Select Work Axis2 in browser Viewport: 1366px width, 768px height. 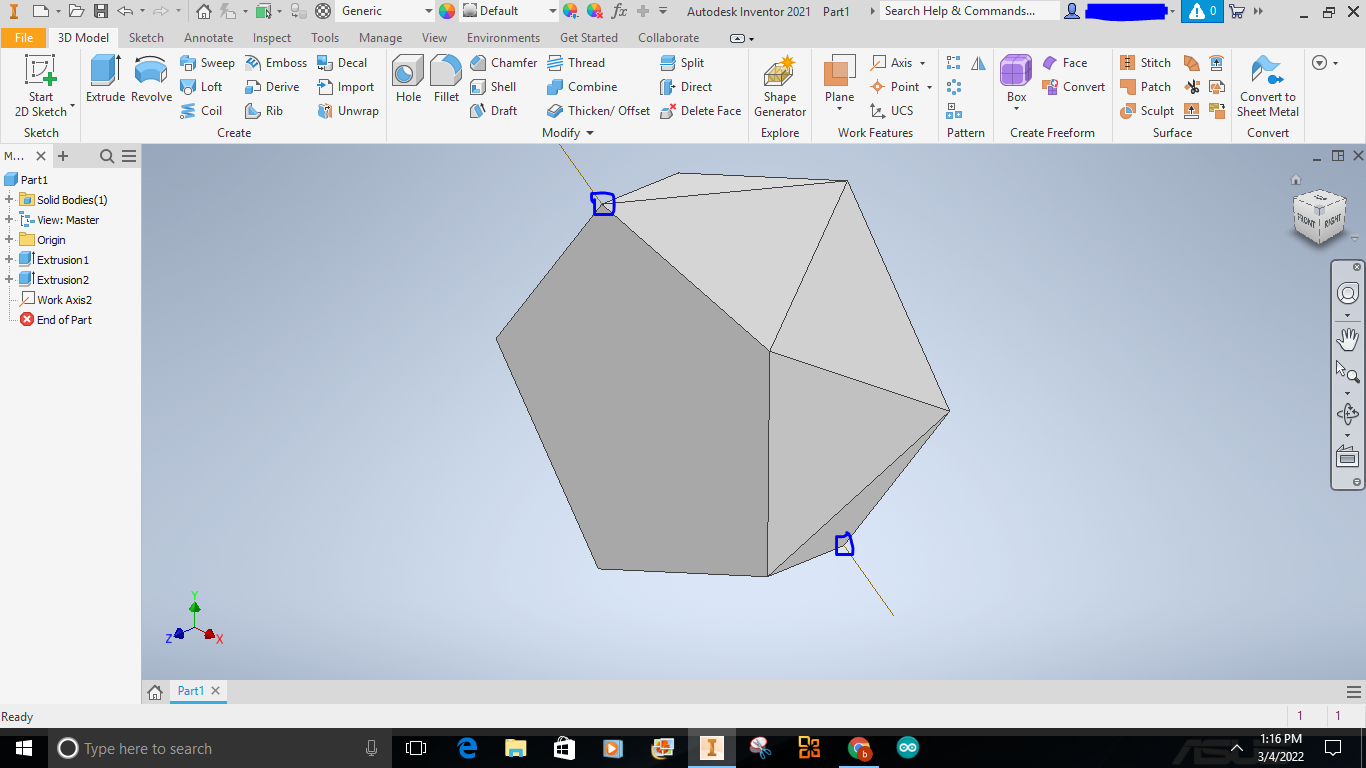[56, 300]
